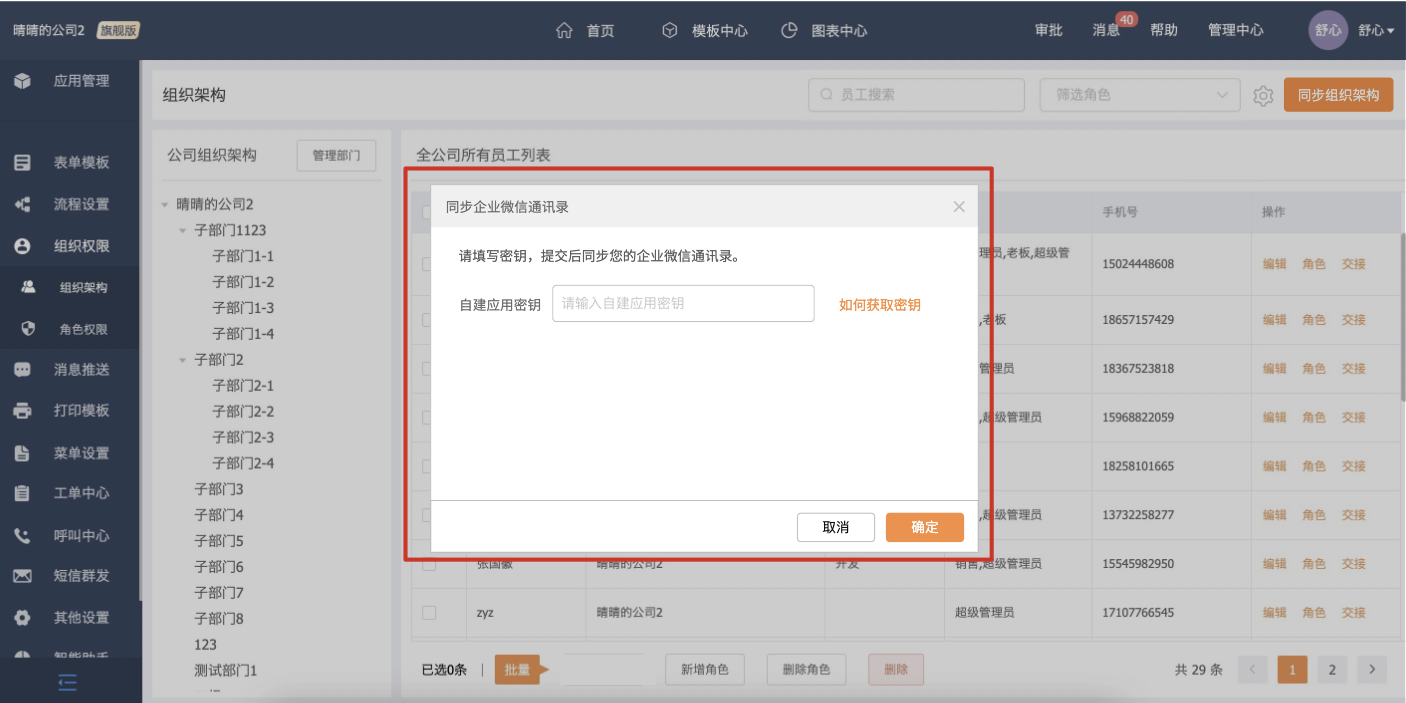
Task: Click the 短信群发 envelope icon
Action: [x=22, y=576]
